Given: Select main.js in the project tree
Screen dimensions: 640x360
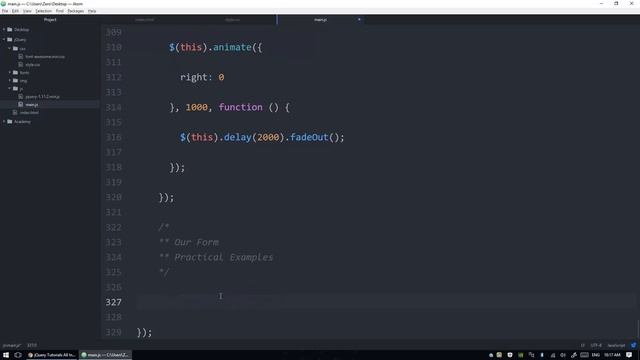Looking at the screenshot, I should click(x=32, y=105).
